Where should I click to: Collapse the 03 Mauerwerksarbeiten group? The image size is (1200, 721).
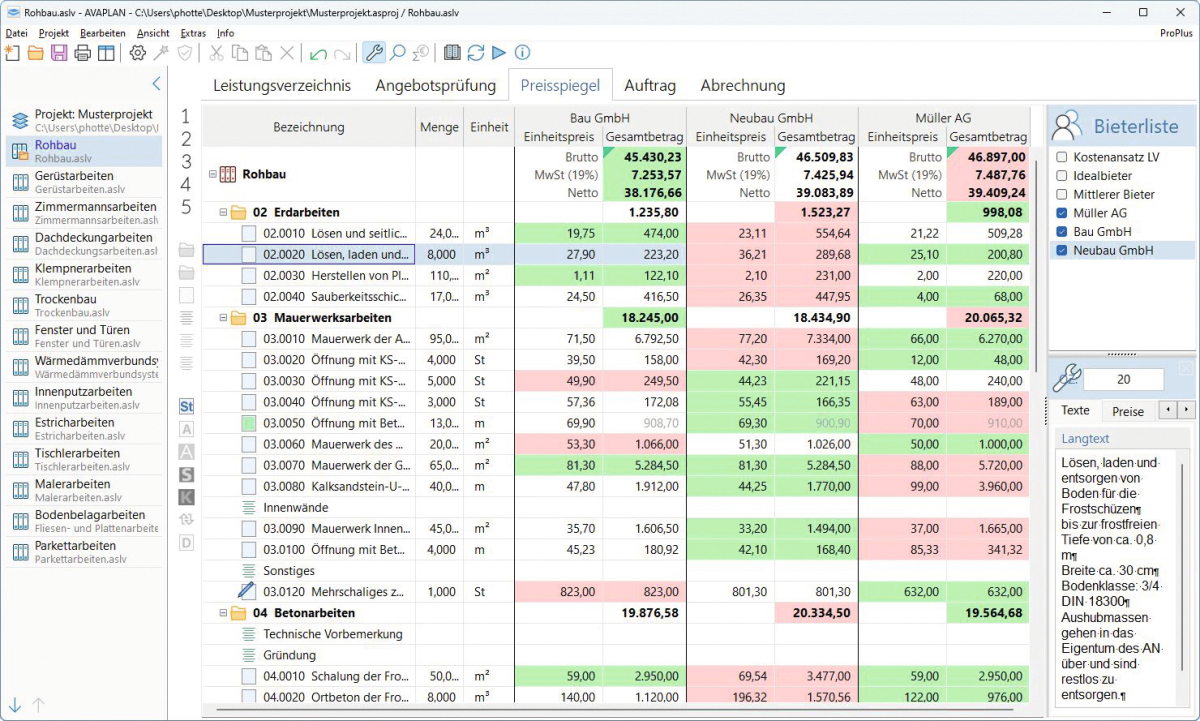[223, 318]
